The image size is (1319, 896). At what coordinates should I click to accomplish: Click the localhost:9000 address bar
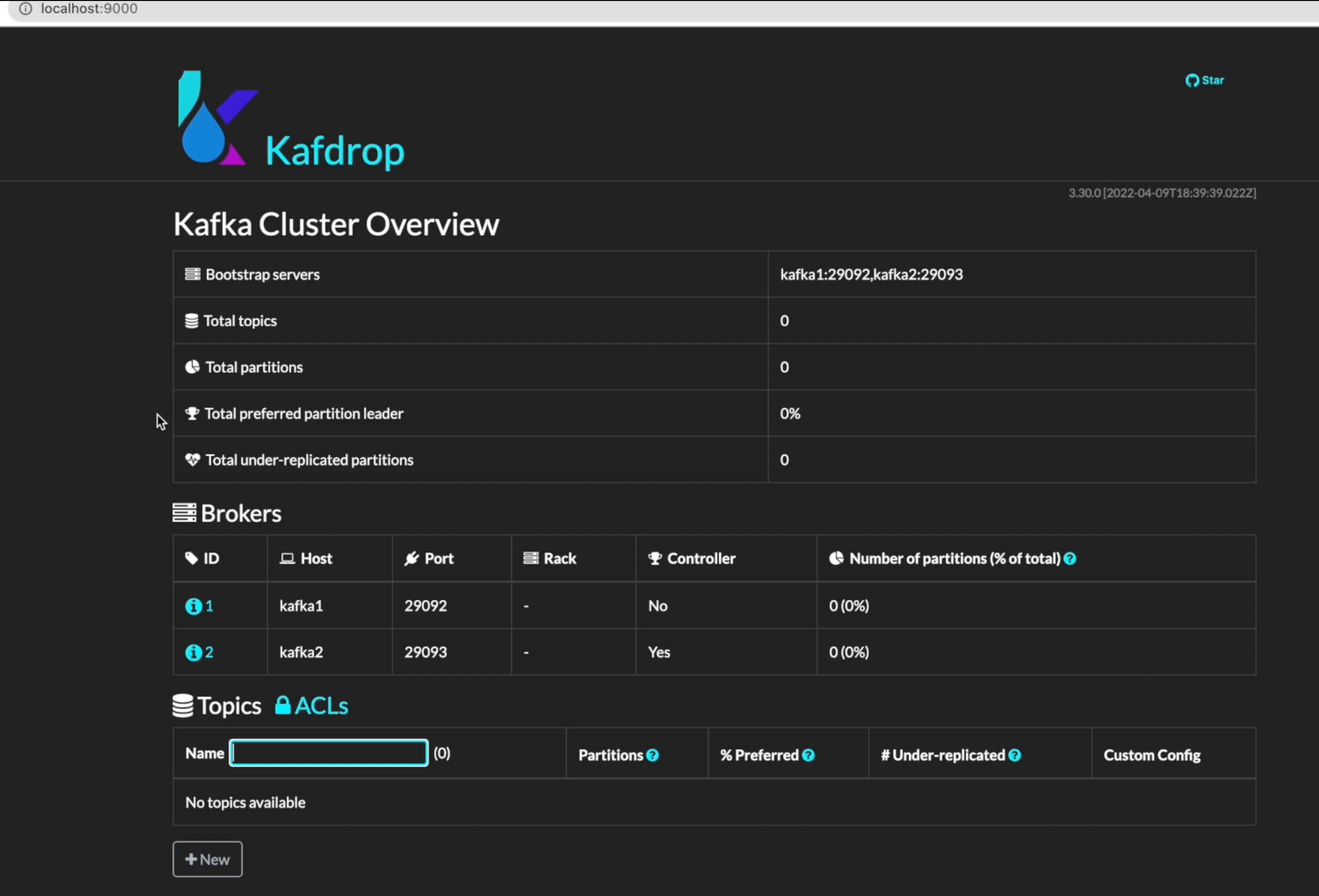point(89,8)
